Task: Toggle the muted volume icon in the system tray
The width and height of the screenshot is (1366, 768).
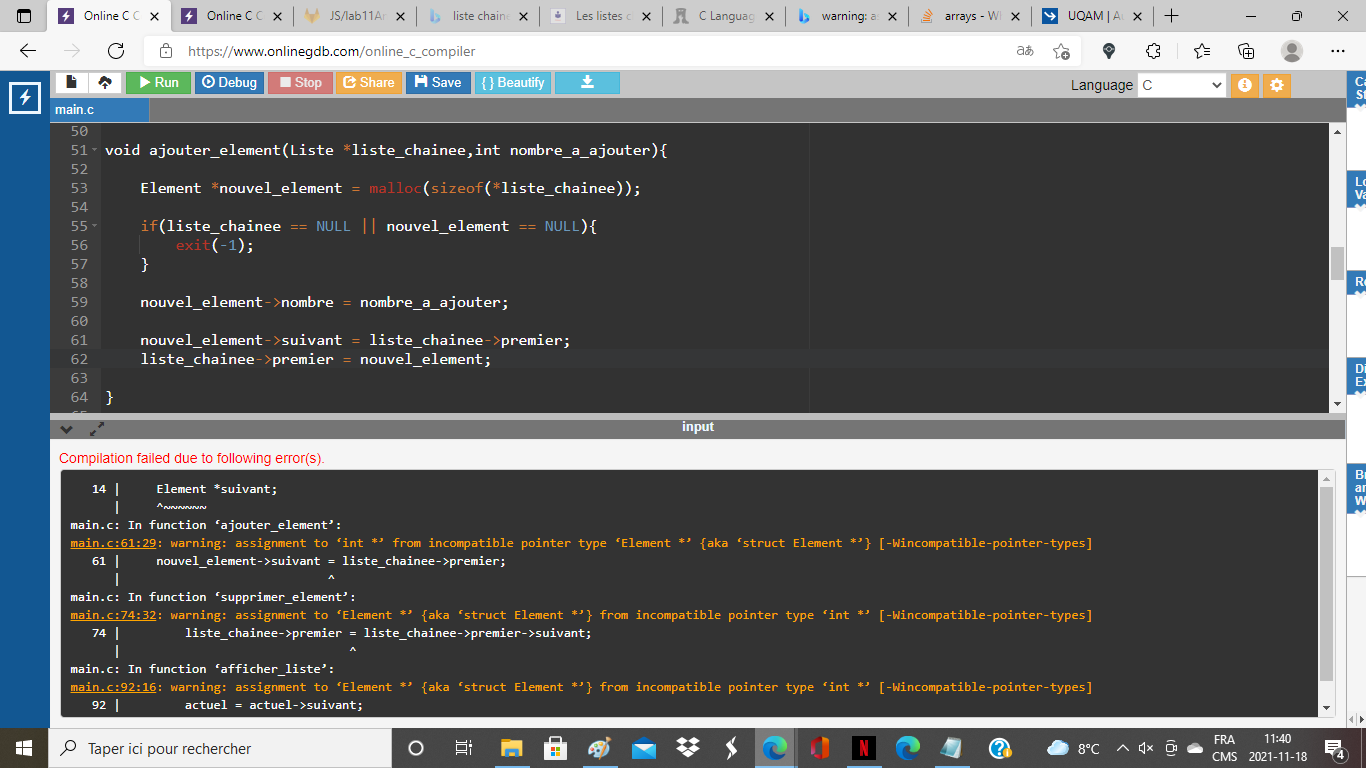Action: [1146, 748]
